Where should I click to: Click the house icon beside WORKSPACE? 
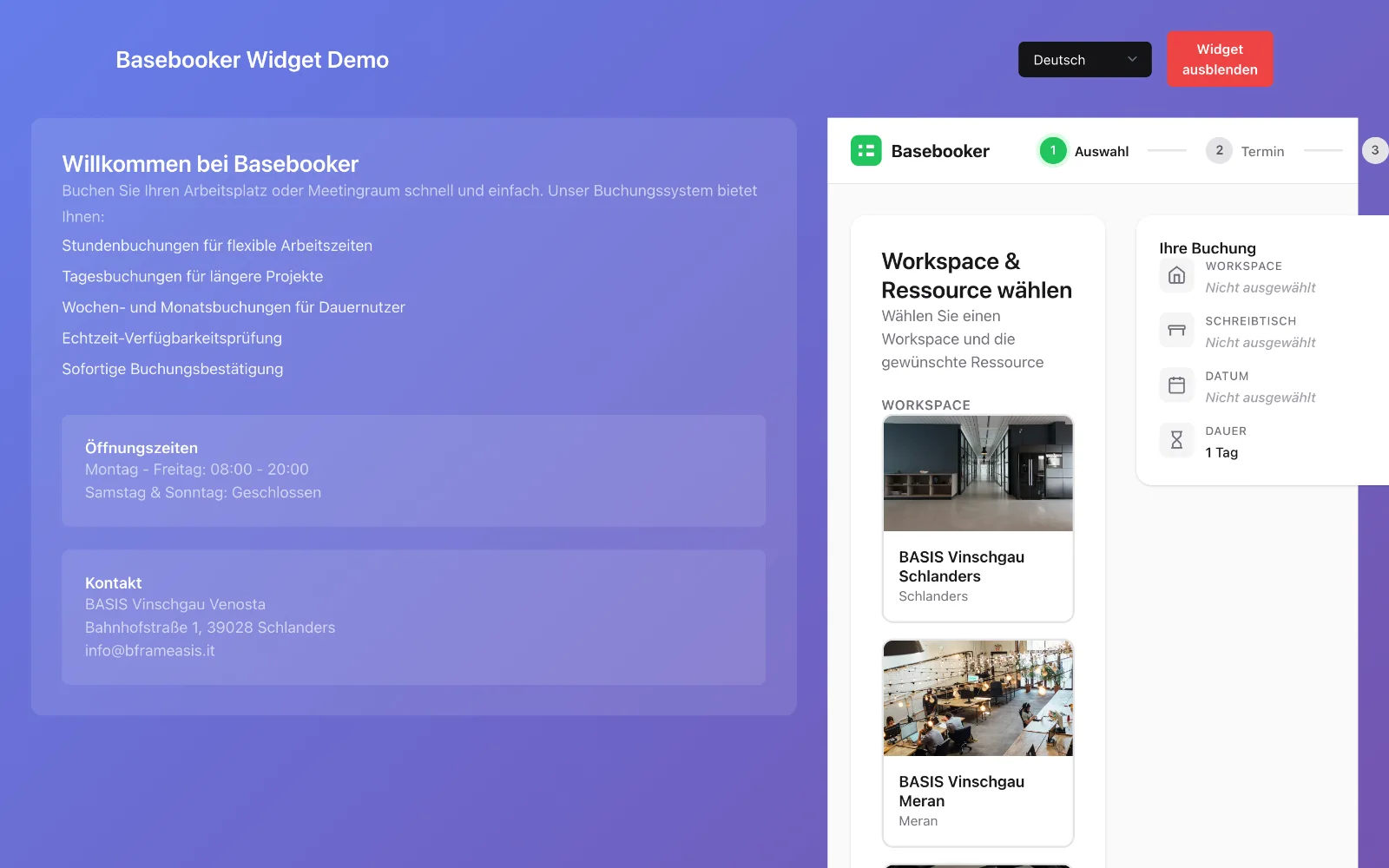[1176, 275]
